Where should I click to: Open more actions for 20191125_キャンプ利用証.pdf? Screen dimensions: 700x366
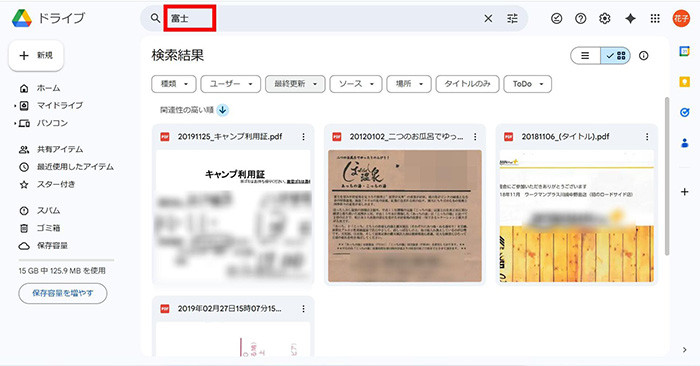304,137
